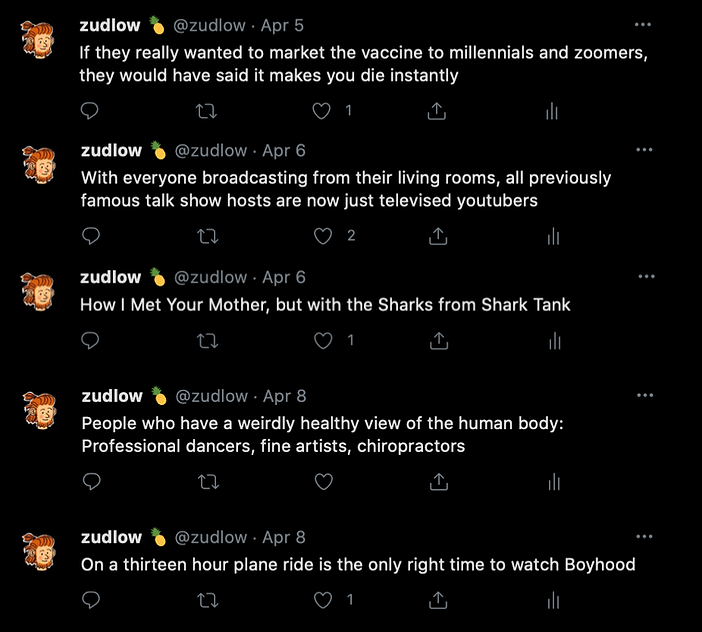Viewport: 702px width, 632px height.
Task: View analytics for the vaccine tweet
Action: (551, 111)
